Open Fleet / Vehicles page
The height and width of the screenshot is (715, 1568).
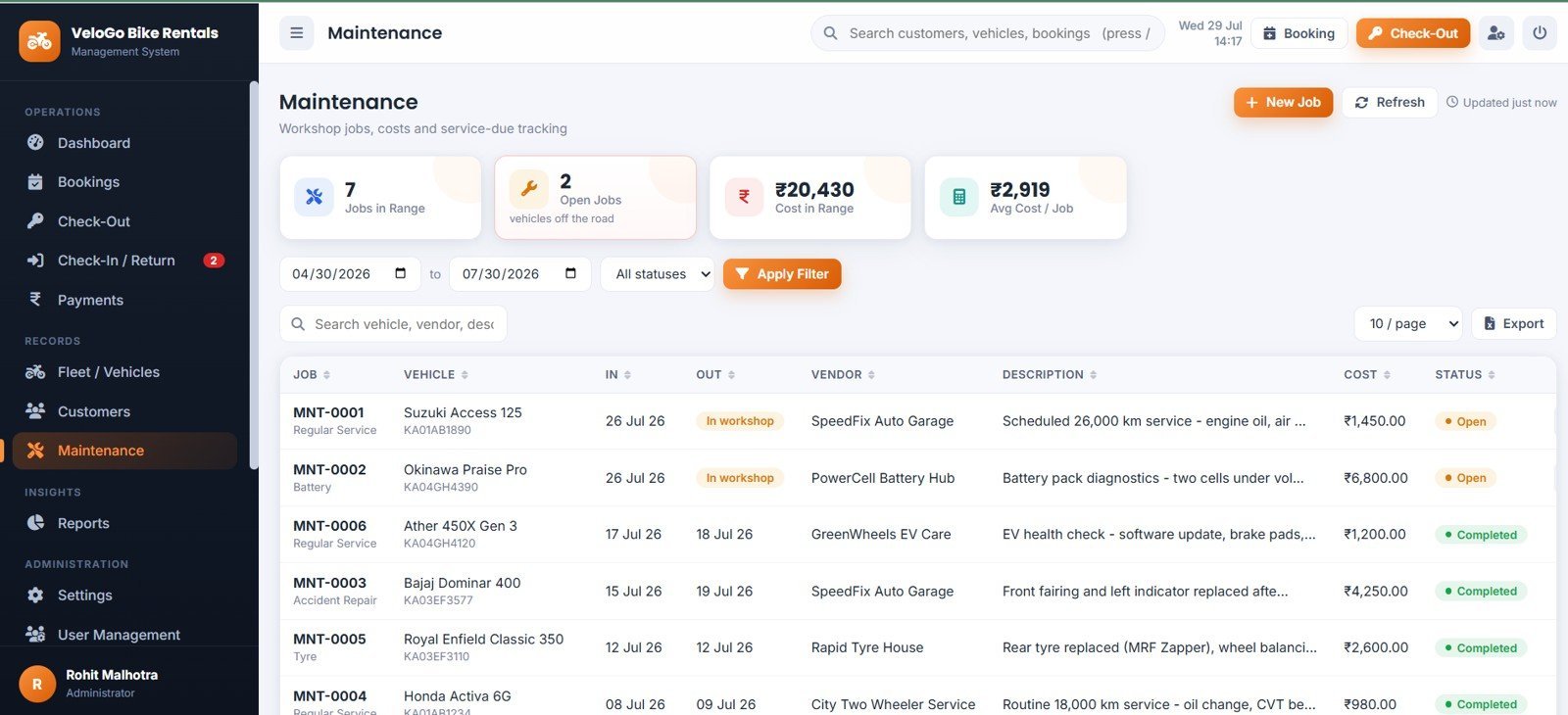tap(125, 372)
